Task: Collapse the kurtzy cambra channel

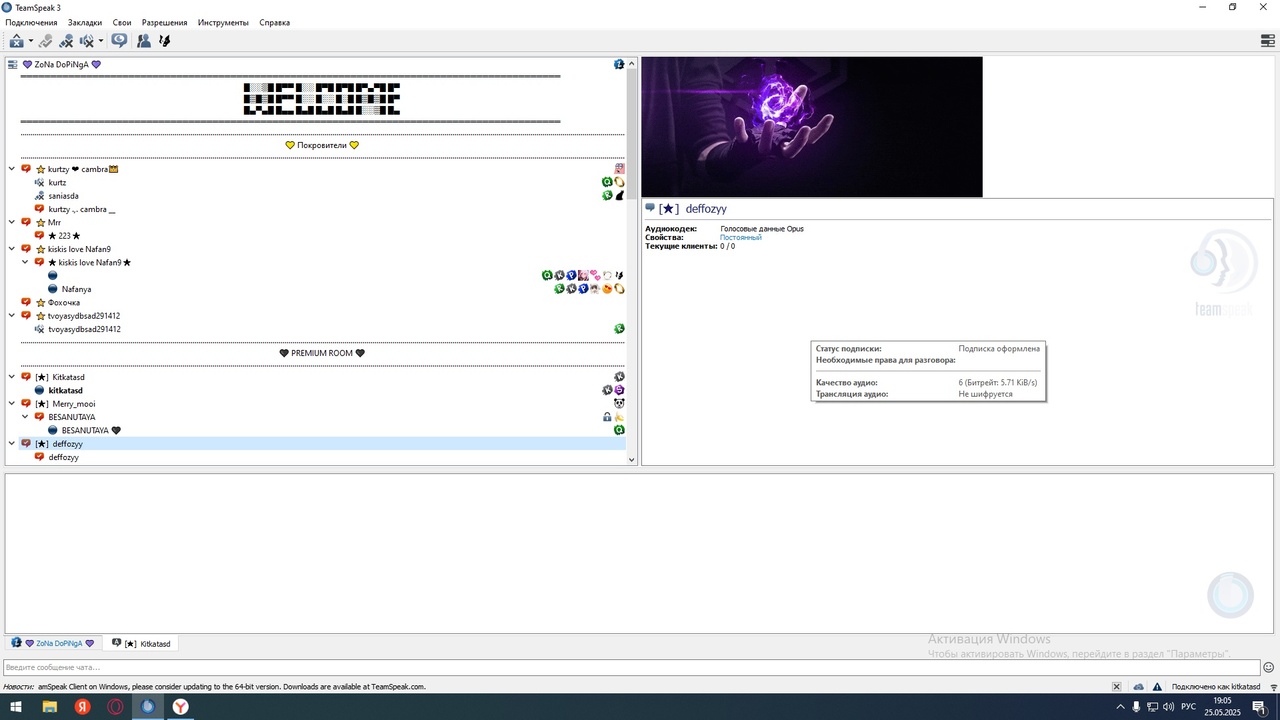Action: (x=12, y=169)
